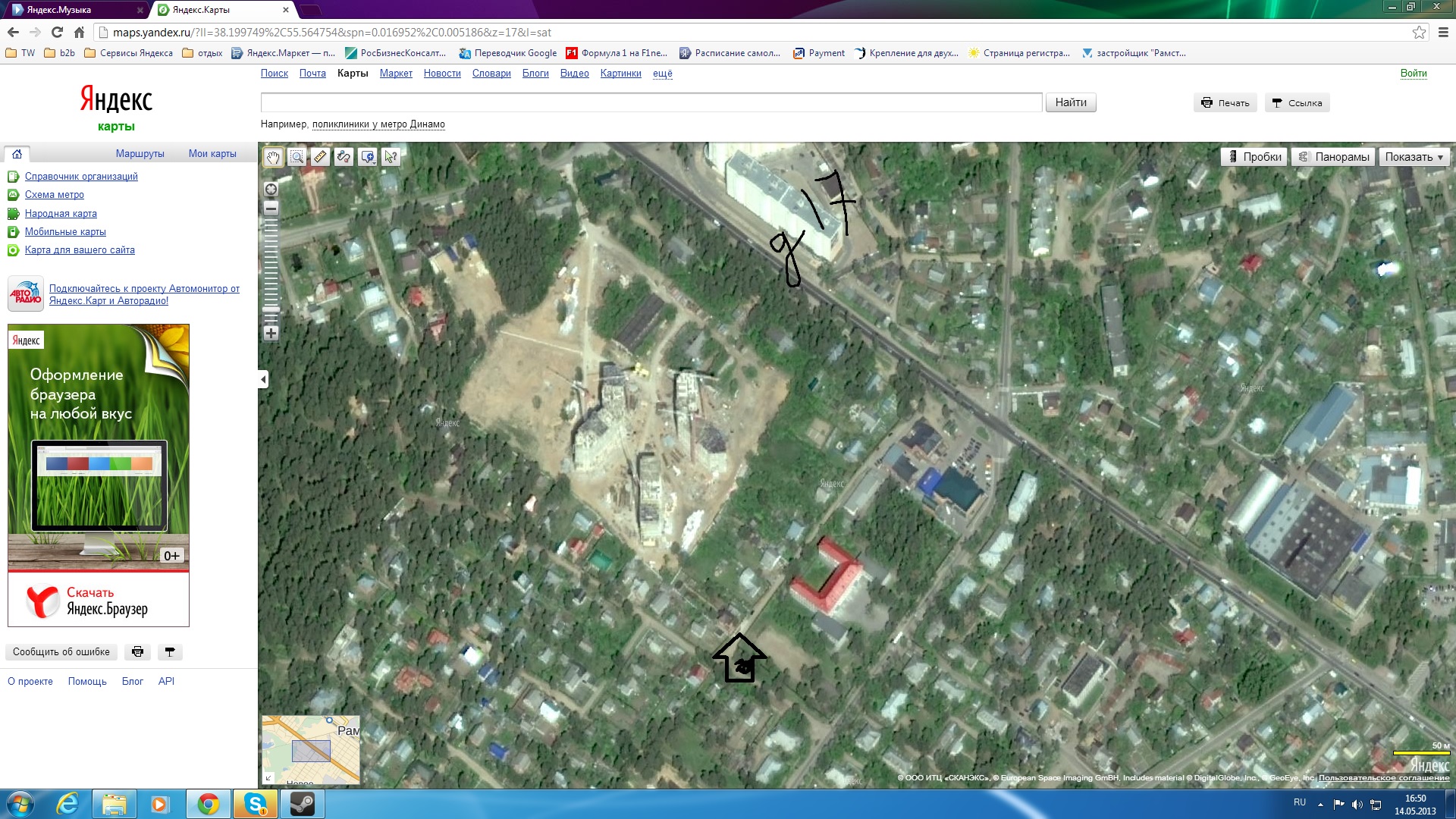The height and width of the screenshot is (819, 1456).
Task: Bookmark this page with star icon
Action: (1419, 33)
